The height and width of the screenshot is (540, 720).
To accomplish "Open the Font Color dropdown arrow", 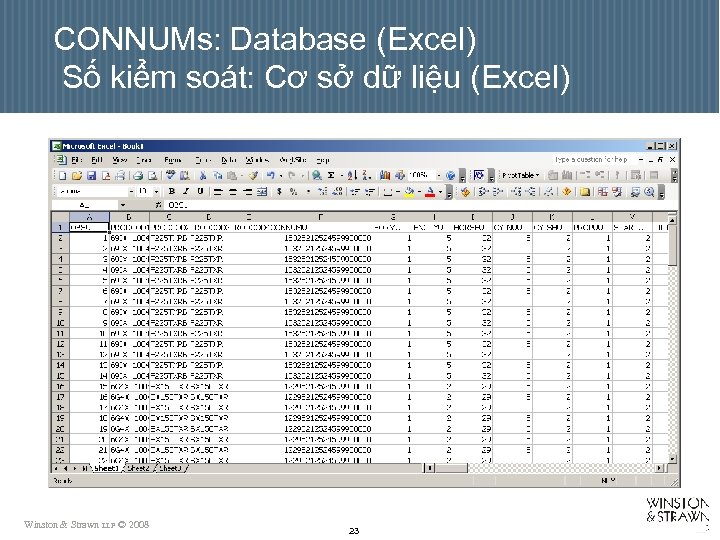I will pos(440,192).
